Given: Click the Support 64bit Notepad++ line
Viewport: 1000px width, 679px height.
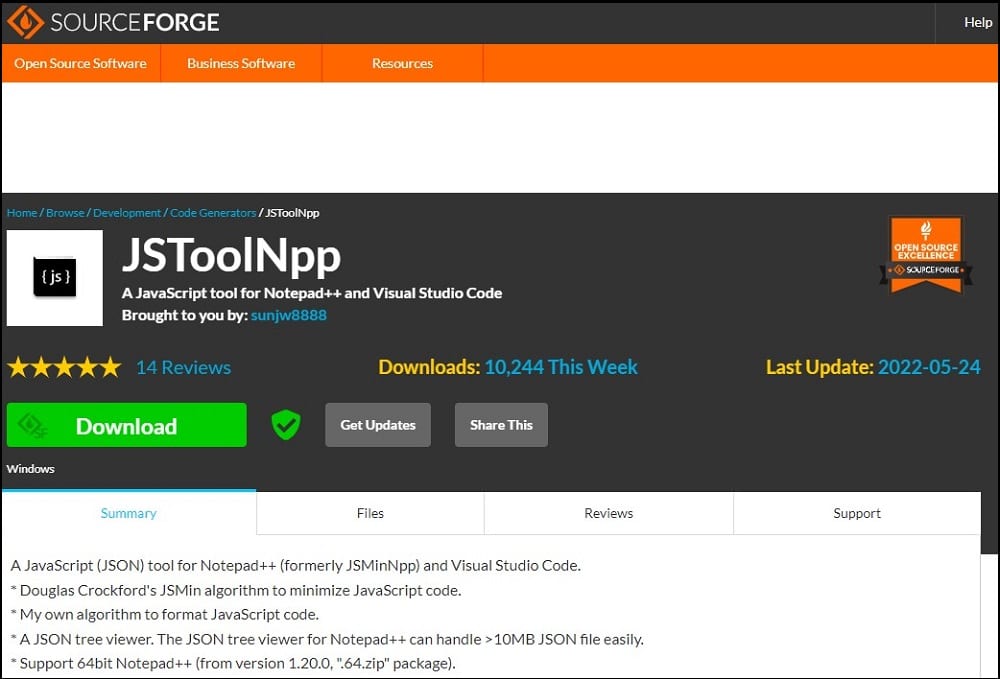Looking at the screenshot, I should click(x=233, y=663).
